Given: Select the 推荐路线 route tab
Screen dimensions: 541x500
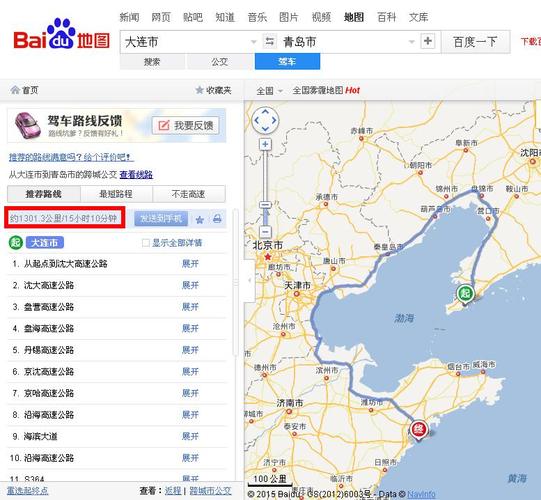Looking at the screenshot, I should tap(44, 194).
